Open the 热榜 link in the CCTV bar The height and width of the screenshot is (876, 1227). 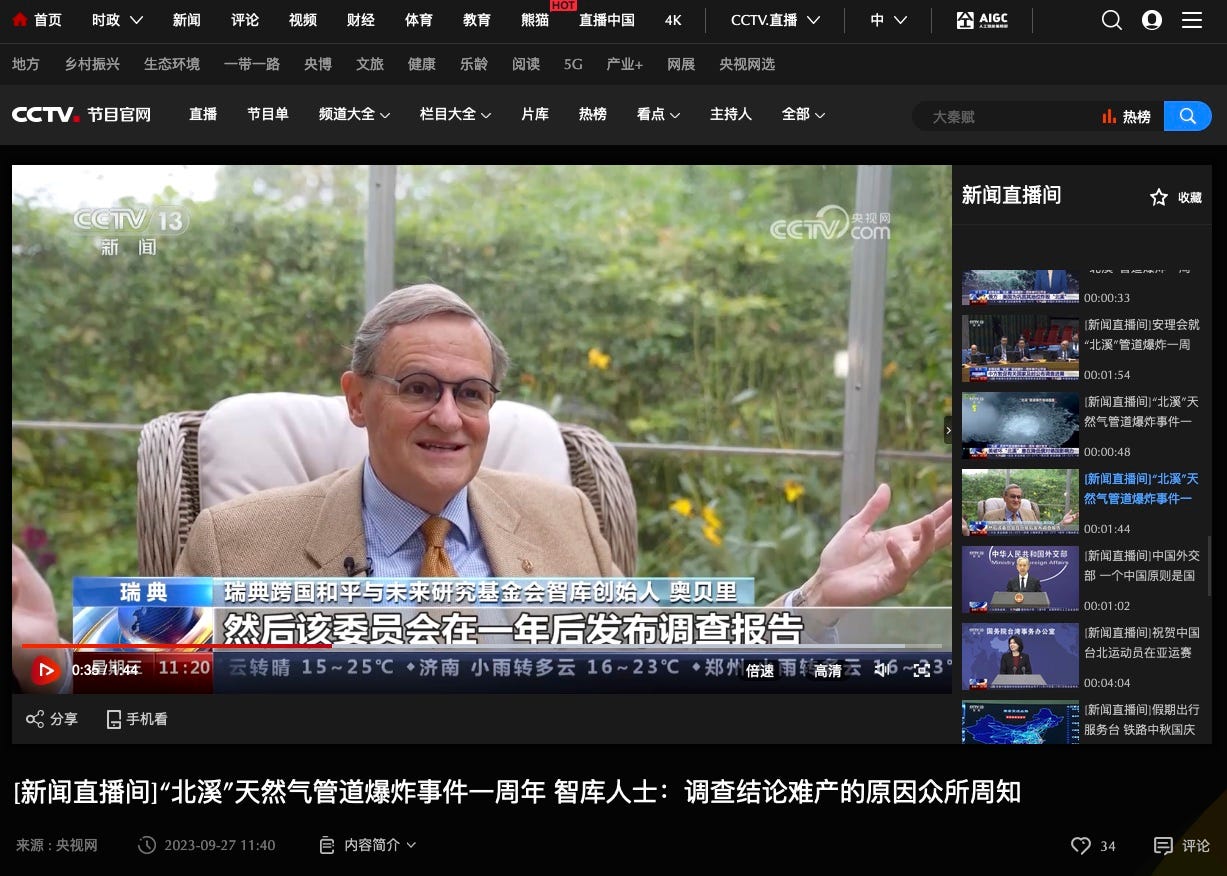pyautogui.click(x=593, y=115)
